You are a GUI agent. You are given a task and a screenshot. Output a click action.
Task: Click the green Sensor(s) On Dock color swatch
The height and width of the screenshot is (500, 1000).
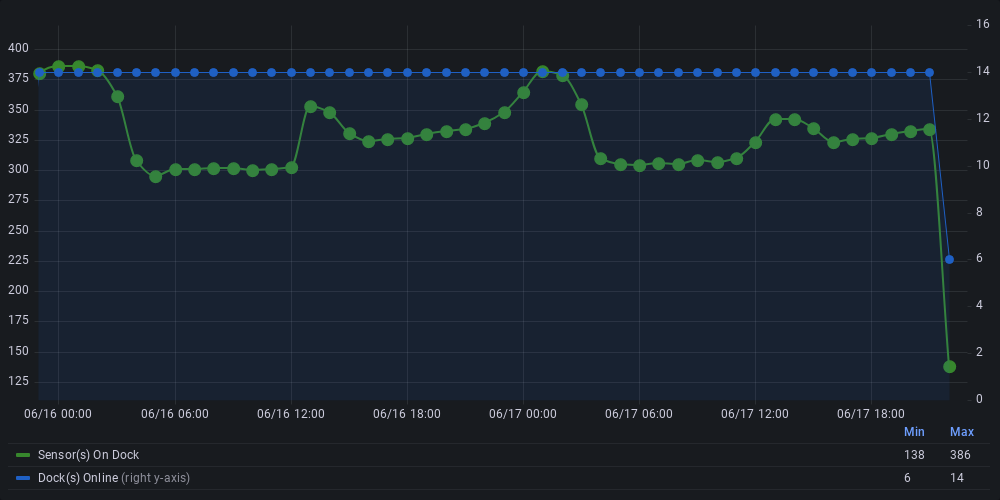[x=23, y=455]
